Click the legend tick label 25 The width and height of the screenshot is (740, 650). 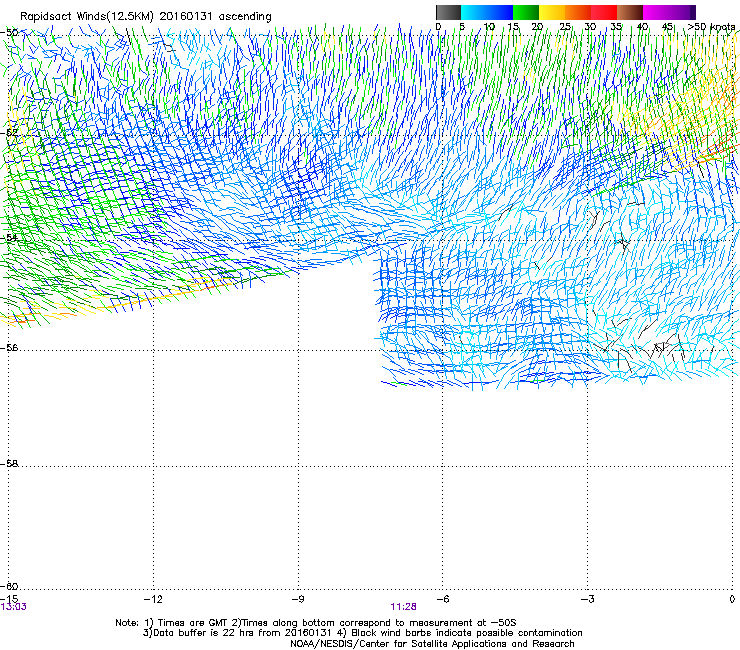[x=565, y=27]
